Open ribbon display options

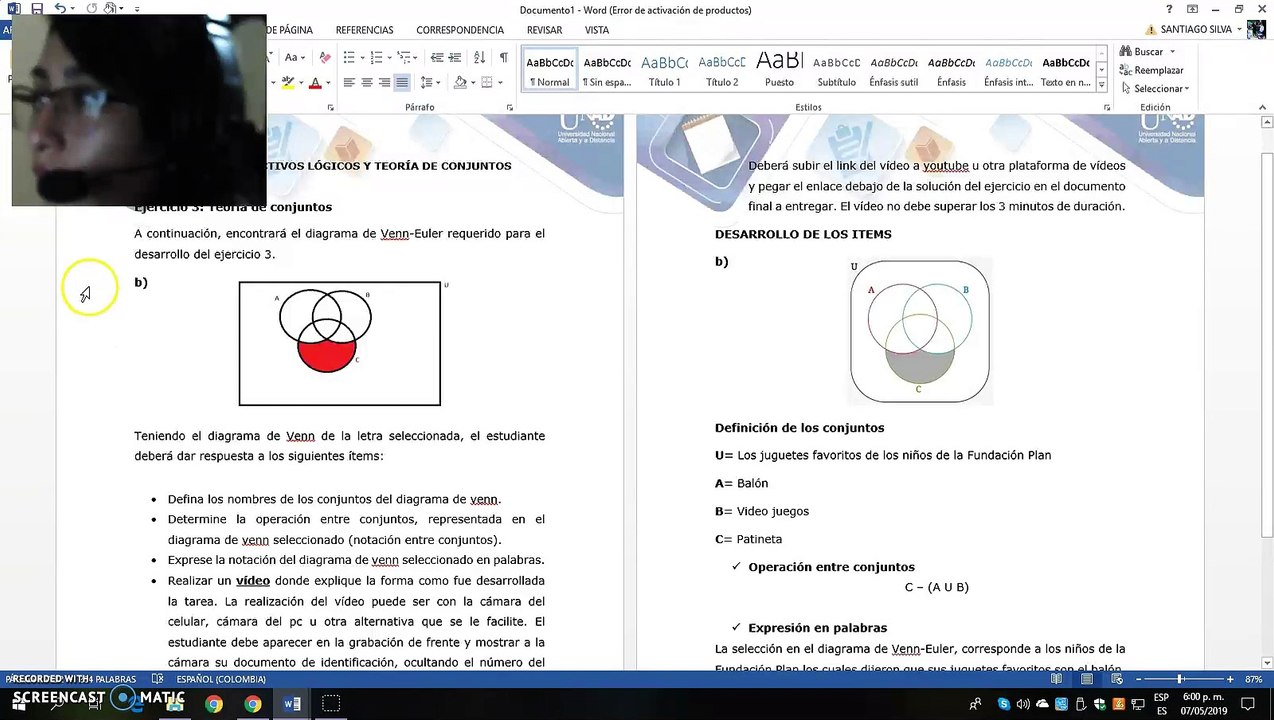coord(1192,9)
